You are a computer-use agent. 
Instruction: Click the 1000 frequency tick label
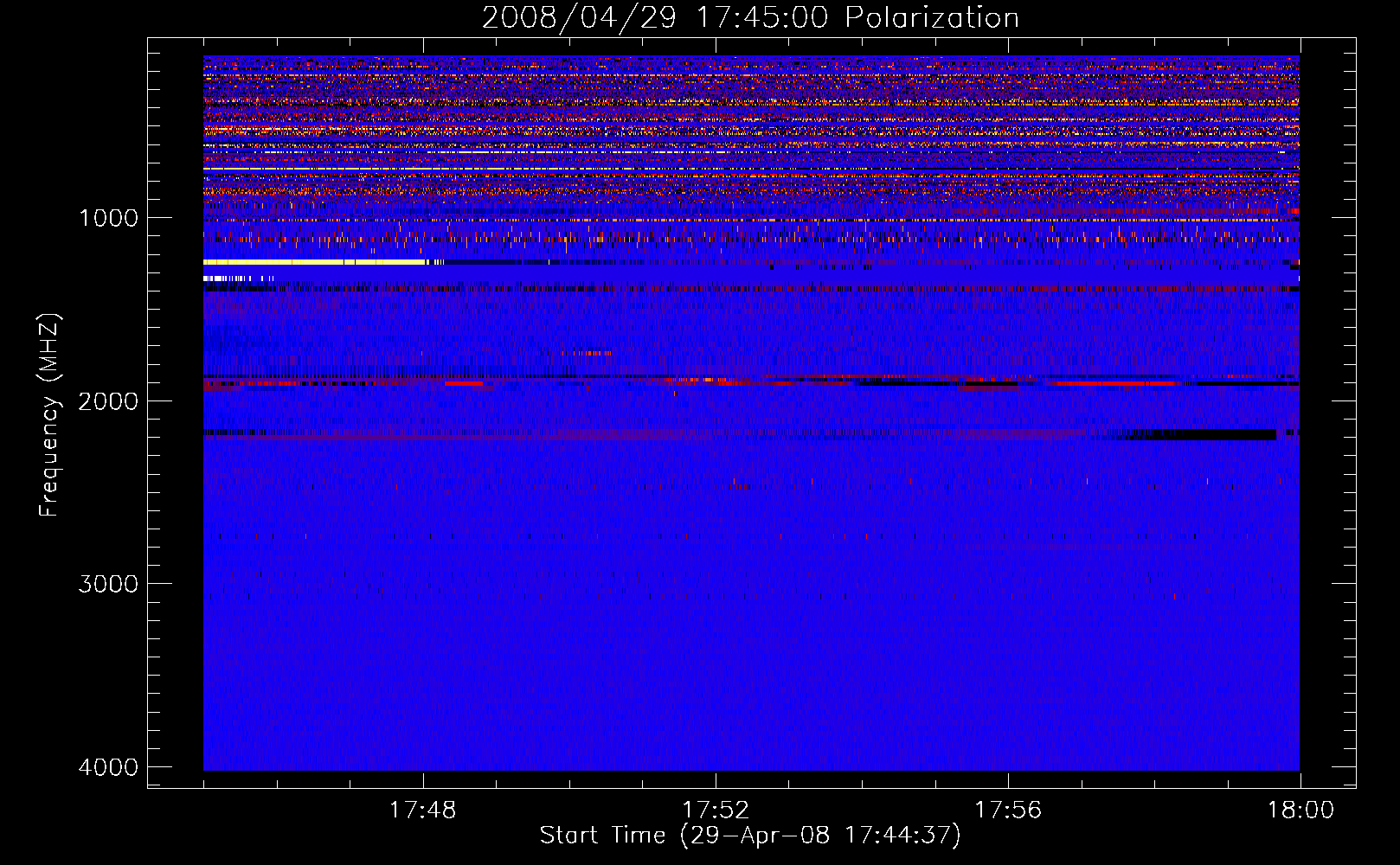point(108,218)
